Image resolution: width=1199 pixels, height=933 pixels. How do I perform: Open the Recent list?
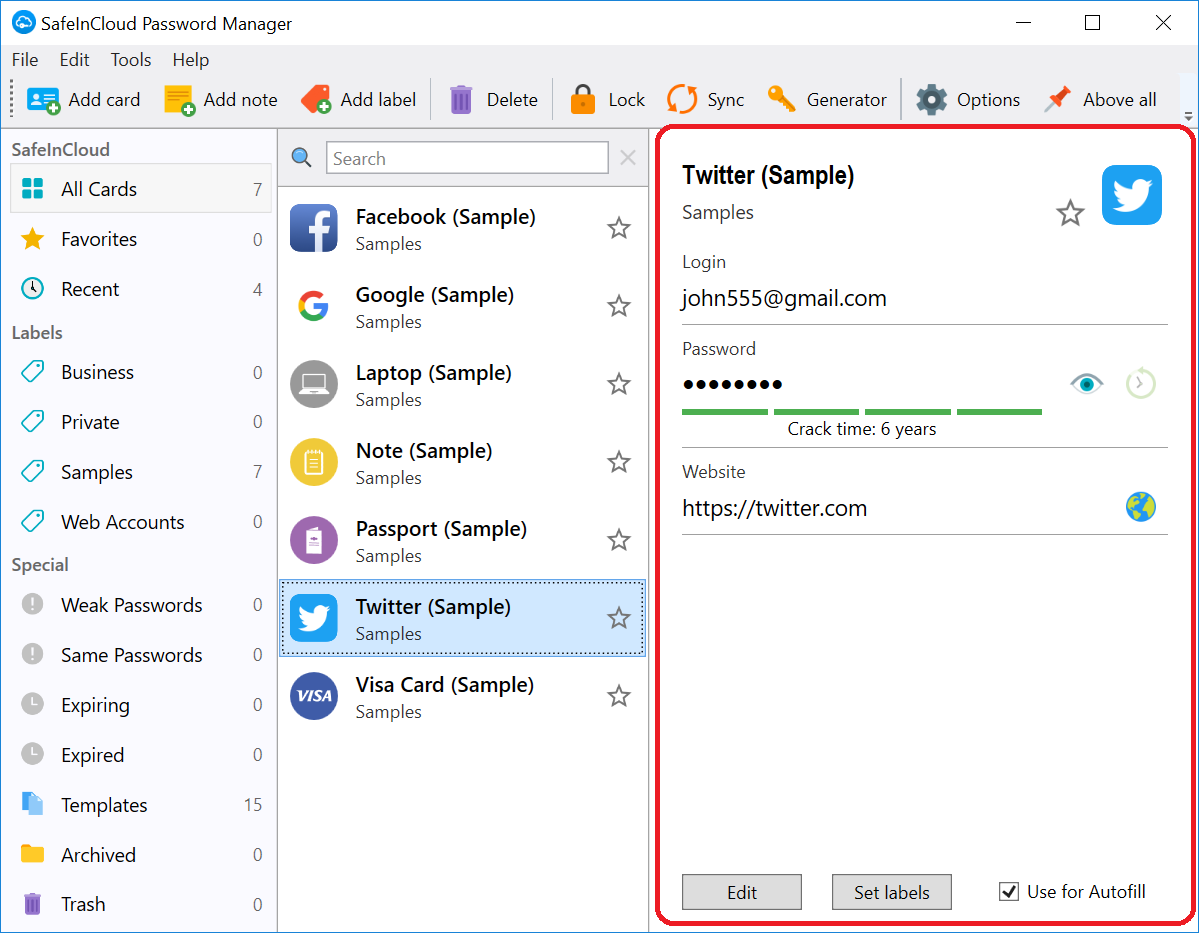(141, 289)
